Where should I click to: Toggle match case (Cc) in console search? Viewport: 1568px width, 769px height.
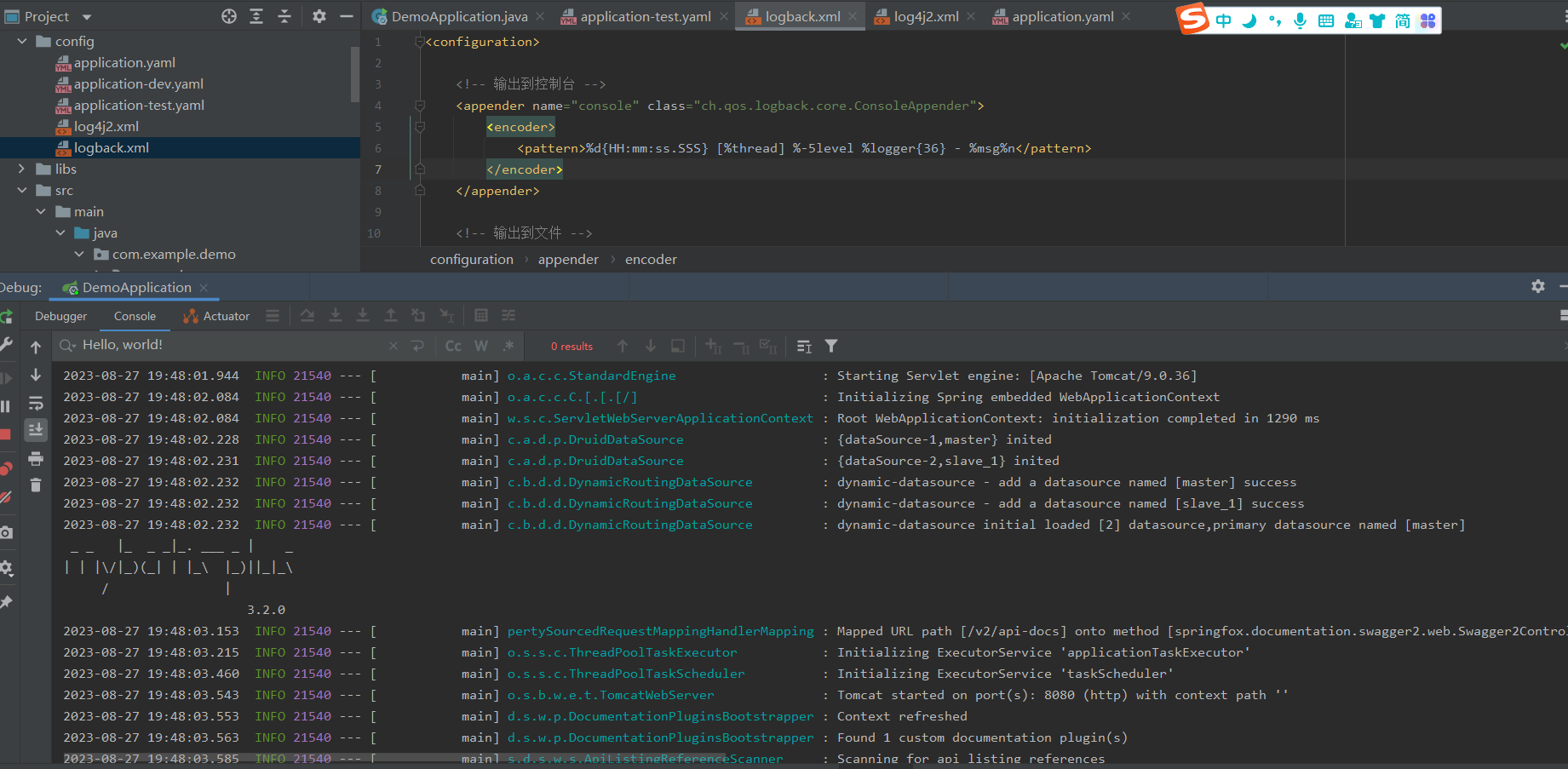click(x=453, y=346)
